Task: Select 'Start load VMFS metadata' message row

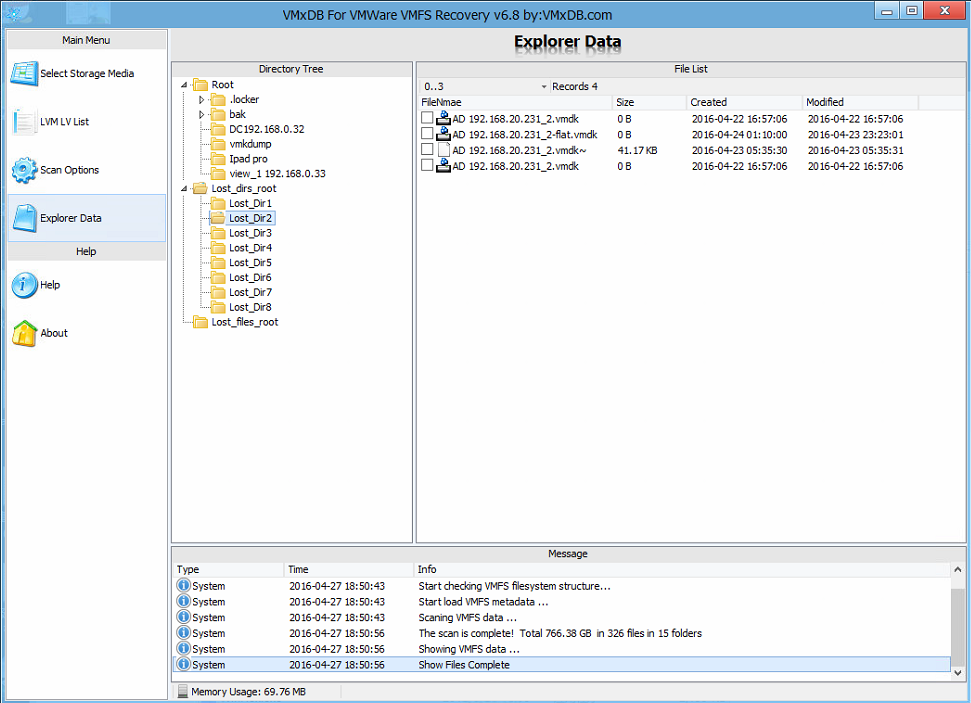Action: click(562, 601)
